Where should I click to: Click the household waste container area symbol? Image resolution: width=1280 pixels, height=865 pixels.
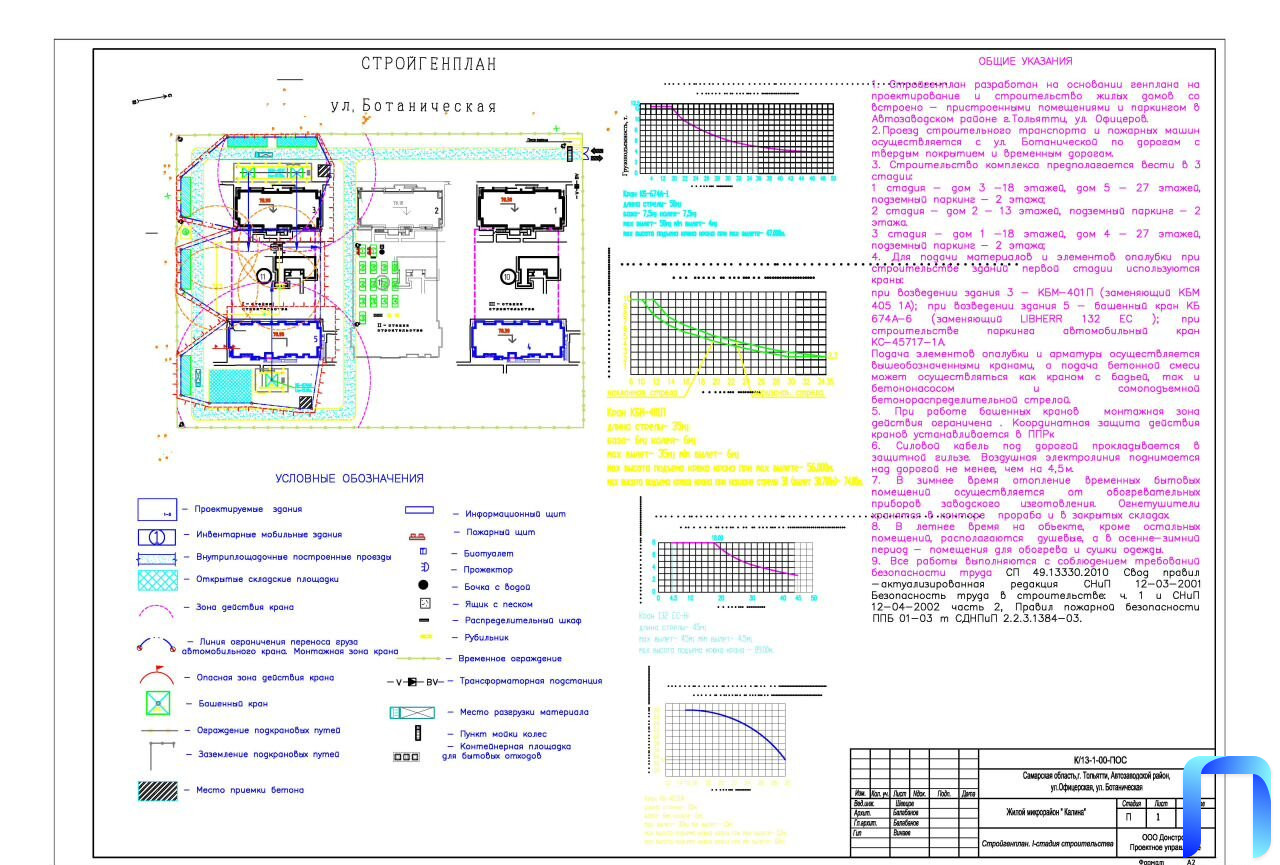406,757
